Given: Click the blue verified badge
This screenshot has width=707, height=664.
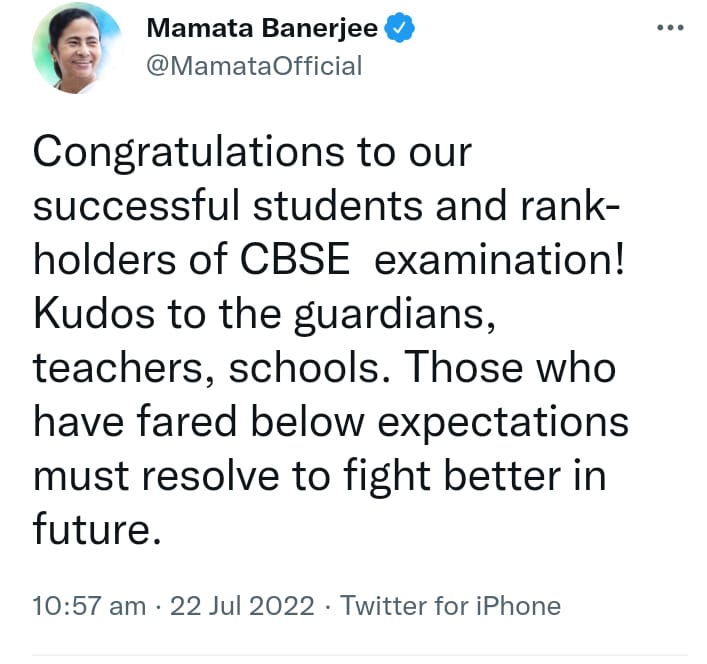Looking at the screenshot, I should coord(399,28).
